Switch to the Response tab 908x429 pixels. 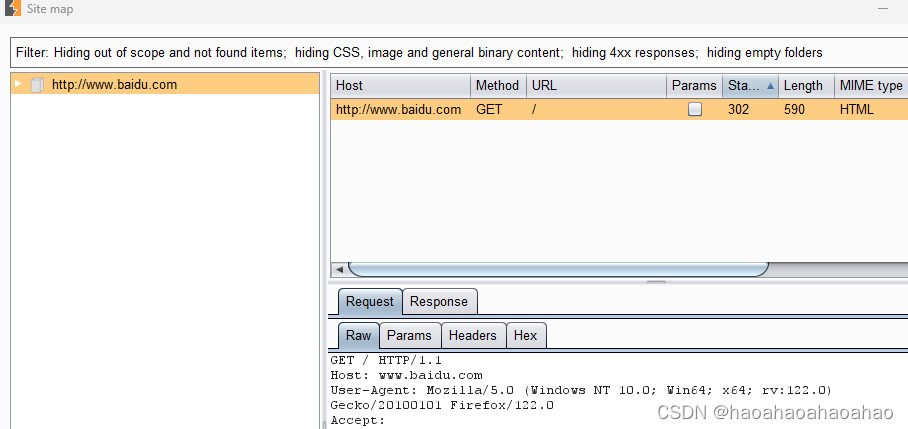coord(439,302)
